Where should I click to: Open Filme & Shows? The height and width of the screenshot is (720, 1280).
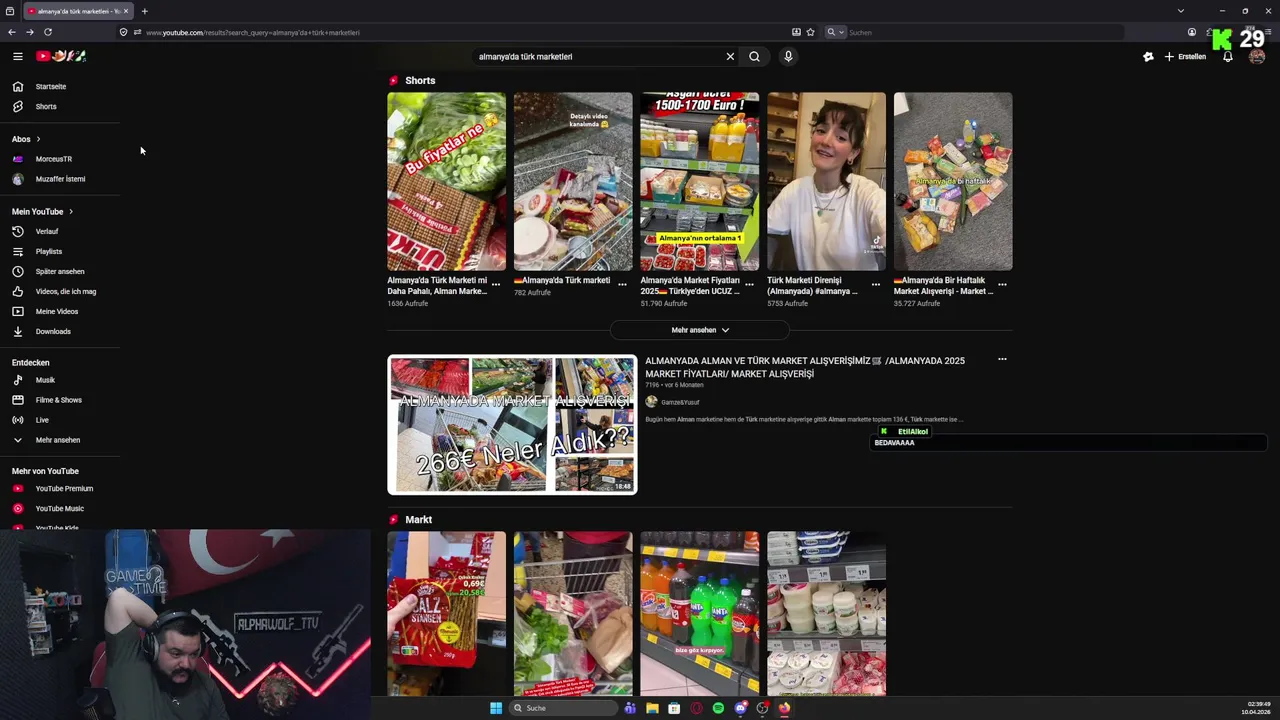point(60,400)
